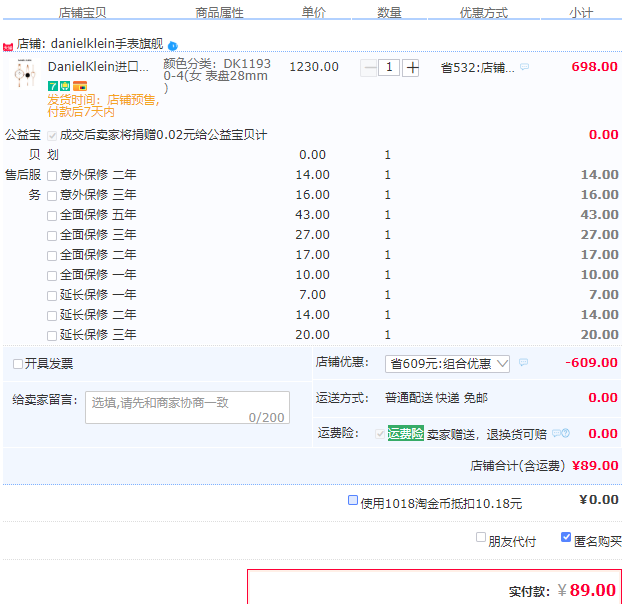Click the 优惠方式 column header
This screenshot has height=604, width=630.
484,12
